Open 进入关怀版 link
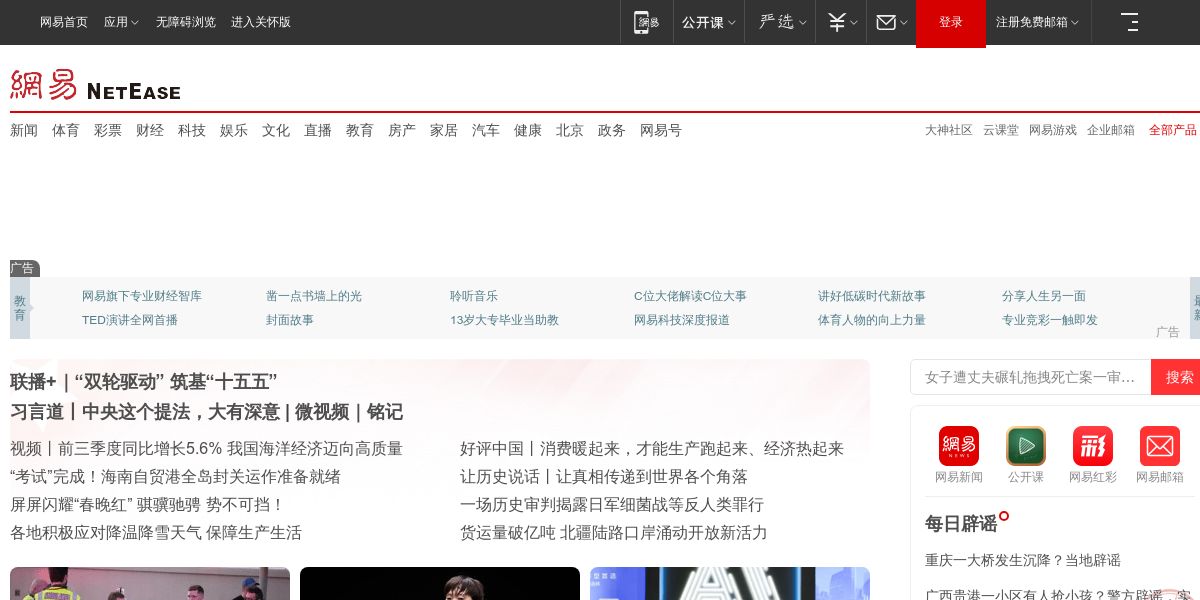The height and width of the screenshot is (600, 1200). 261,22
